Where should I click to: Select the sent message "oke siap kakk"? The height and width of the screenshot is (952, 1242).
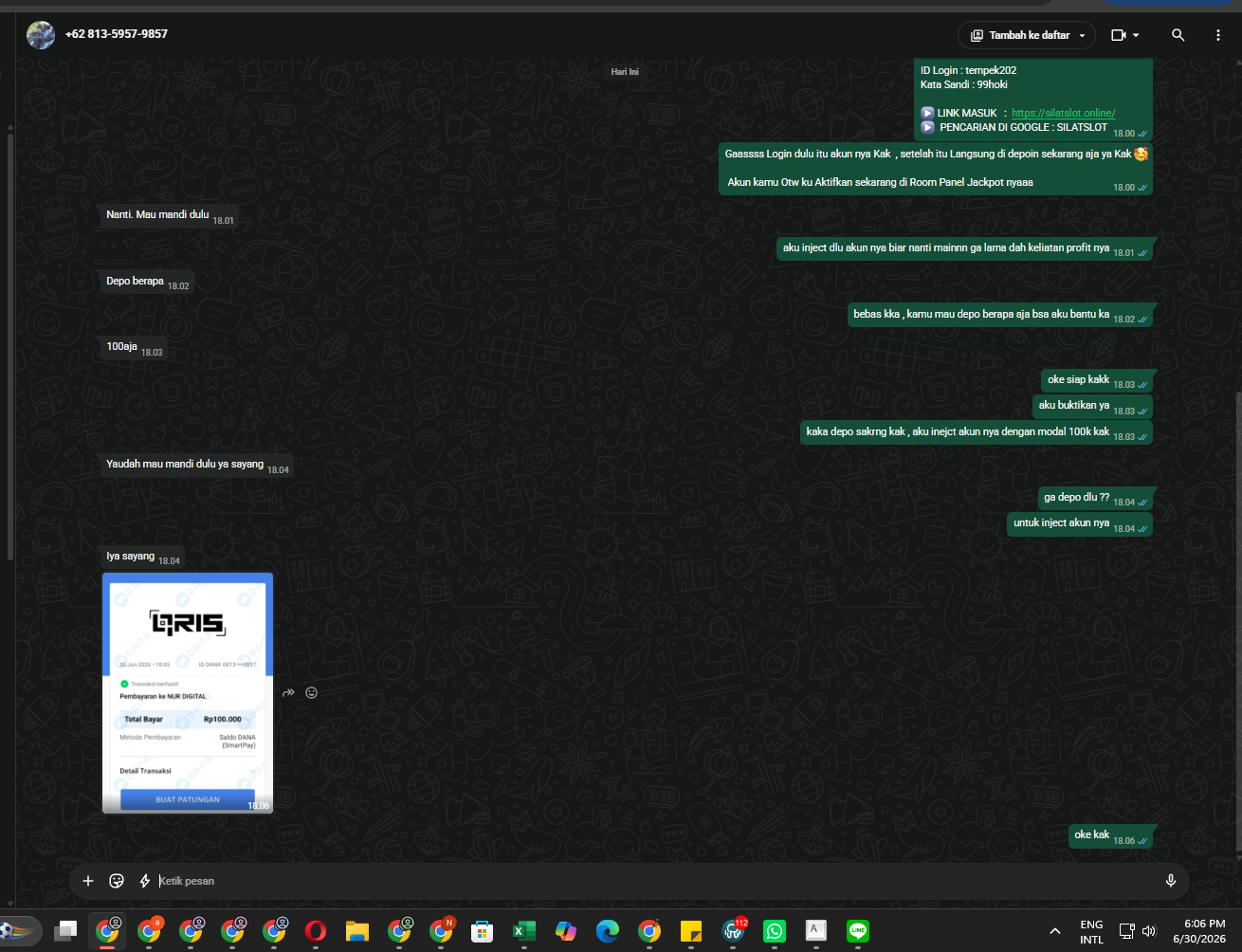pyautogui.click(x=1097, y=380)
